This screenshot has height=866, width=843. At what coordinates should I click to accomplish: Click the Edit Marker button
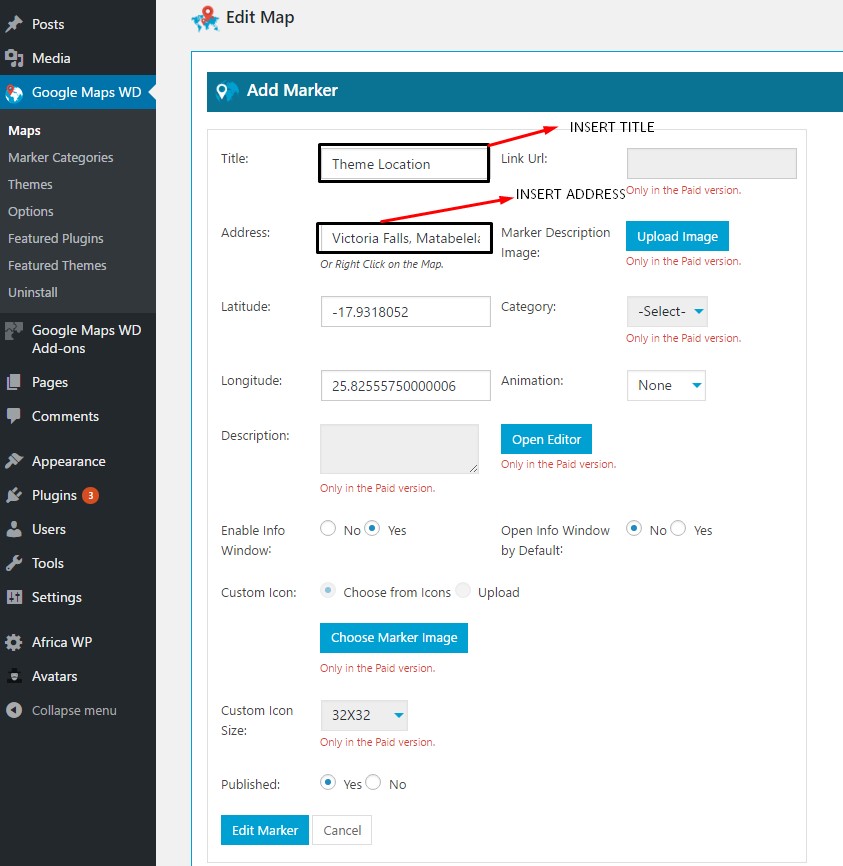click(x=265, y=830)
